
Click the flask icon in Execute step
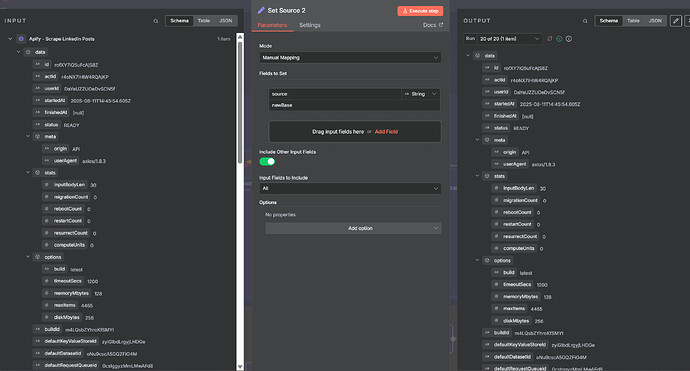pos(405,11)
